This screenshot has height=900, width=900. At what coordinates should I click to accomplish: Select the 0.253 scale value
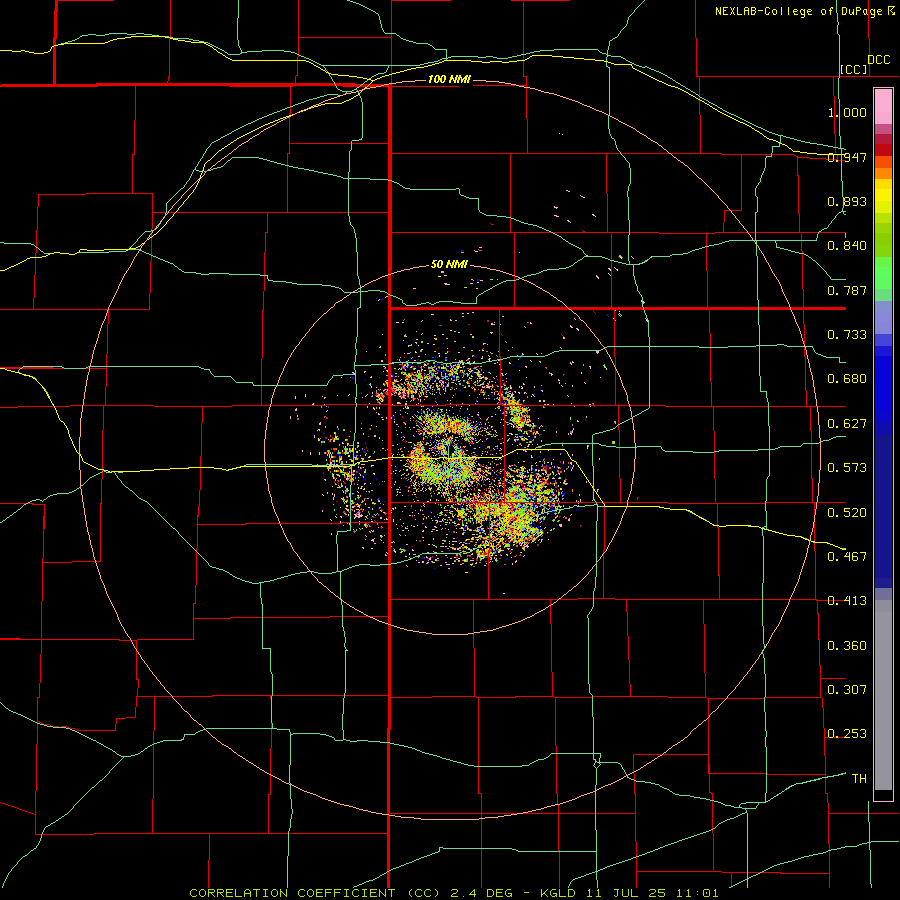(x=847, y=734)
